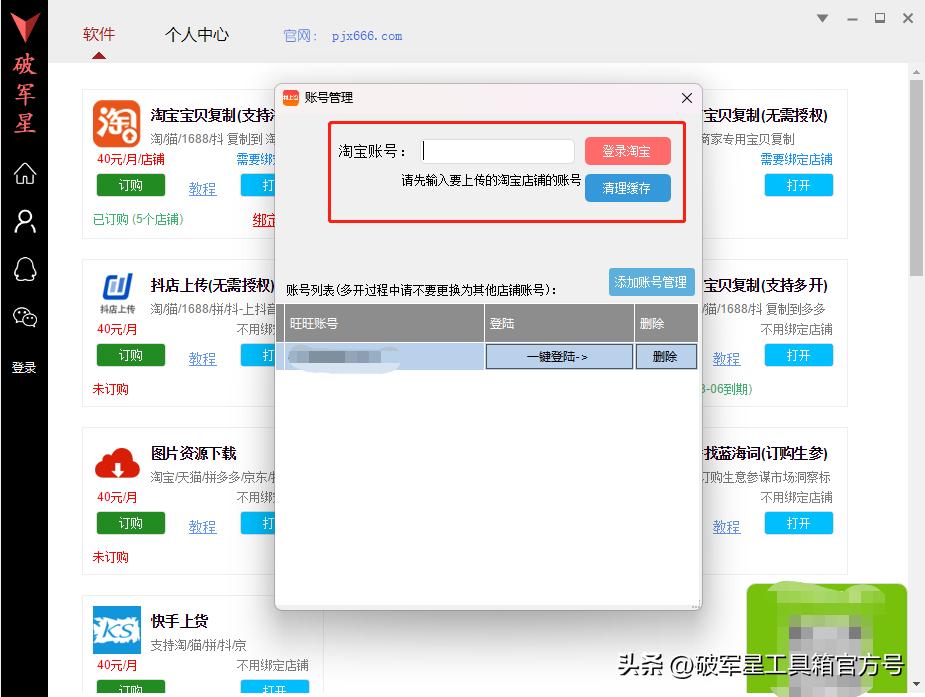Open the dropdown arrow near window controls
This screenshot has height=697, width=925.
click(822, 18)
